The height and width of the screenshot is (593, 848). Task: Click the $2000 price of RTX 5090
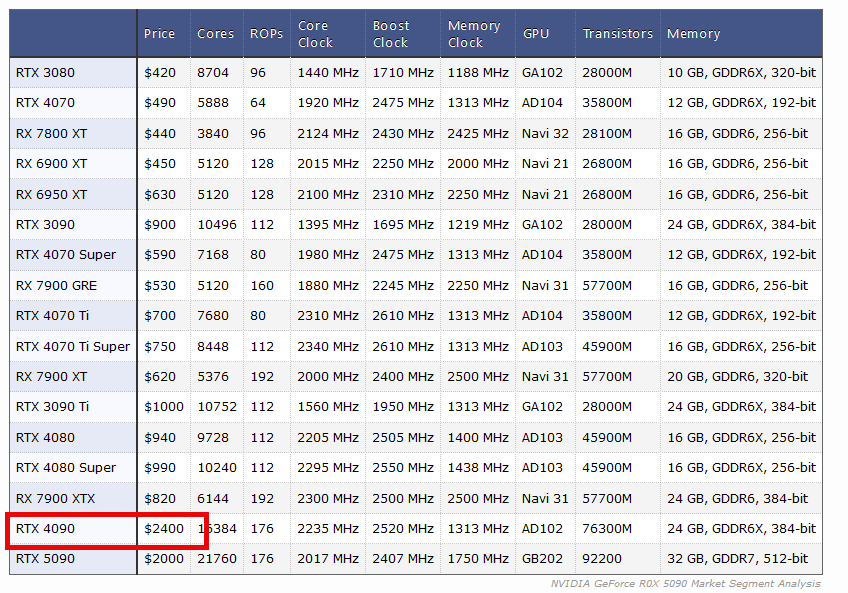coord(164,559)
